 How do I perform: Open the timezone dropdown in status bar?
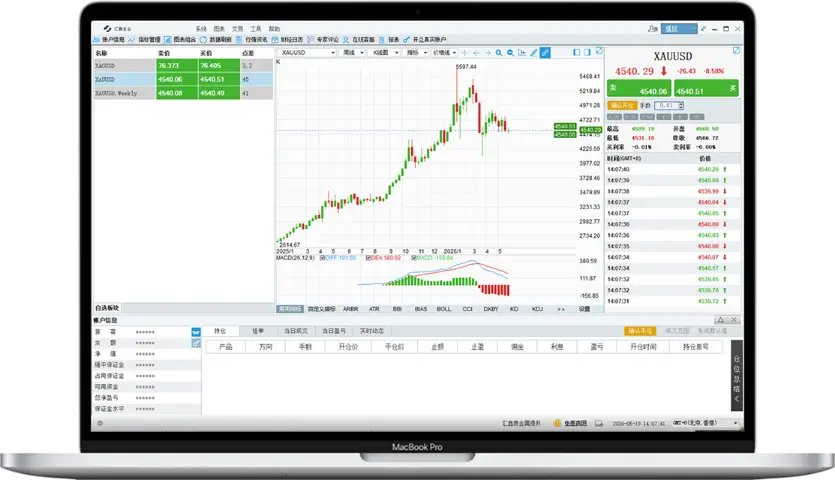pos(705,423)
